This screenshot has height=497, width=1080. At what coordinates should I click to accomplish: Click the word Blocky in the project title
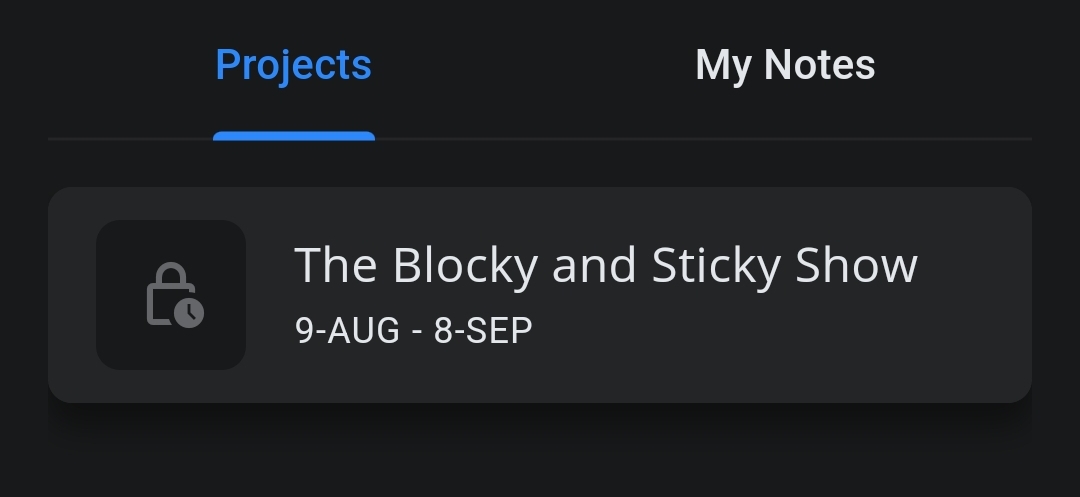[466, 266]
